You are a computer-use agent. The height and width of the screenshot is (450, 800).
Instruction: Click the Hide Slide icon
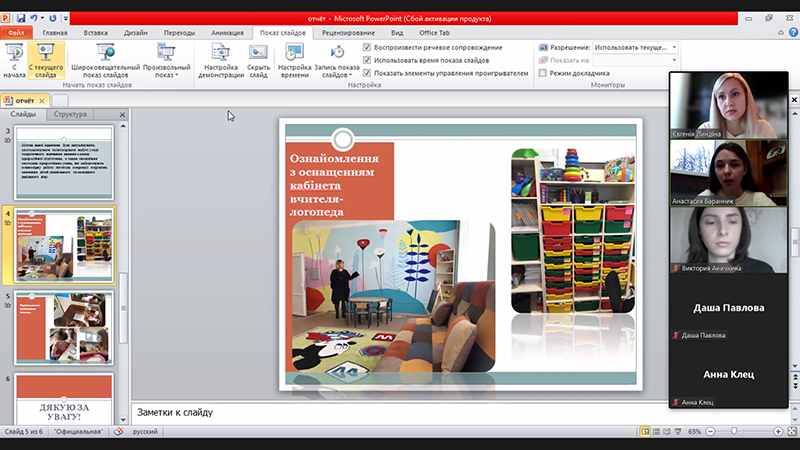(x=258, y=60)
